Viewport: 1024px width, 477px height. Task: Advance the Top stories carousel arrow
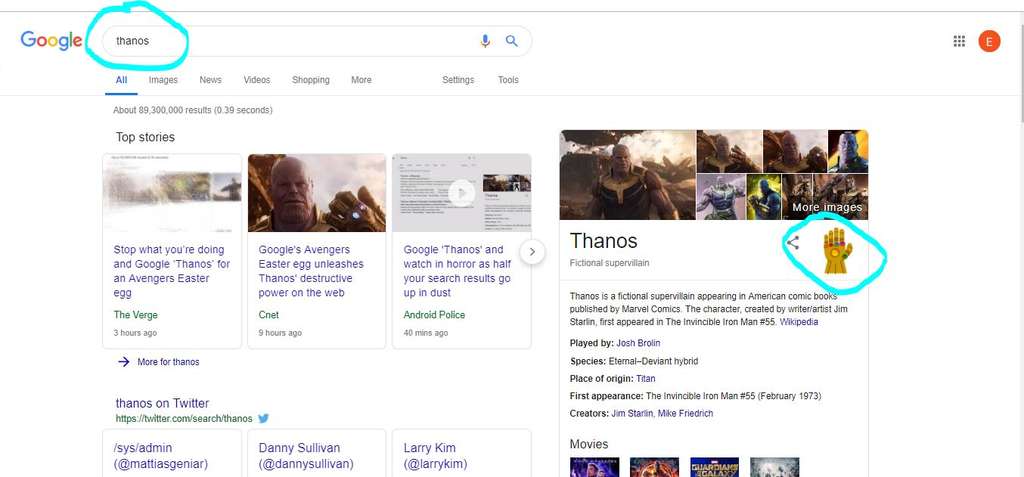coord(533,252)
